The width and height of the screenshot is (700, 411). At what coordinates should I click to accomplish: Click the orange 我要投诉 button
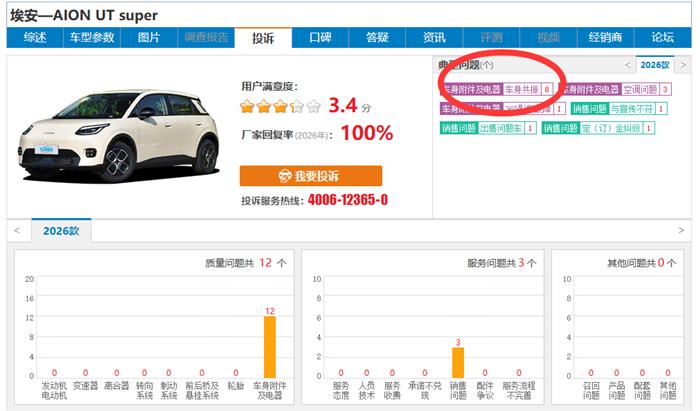pyautogui.click(x=311, y=176)
